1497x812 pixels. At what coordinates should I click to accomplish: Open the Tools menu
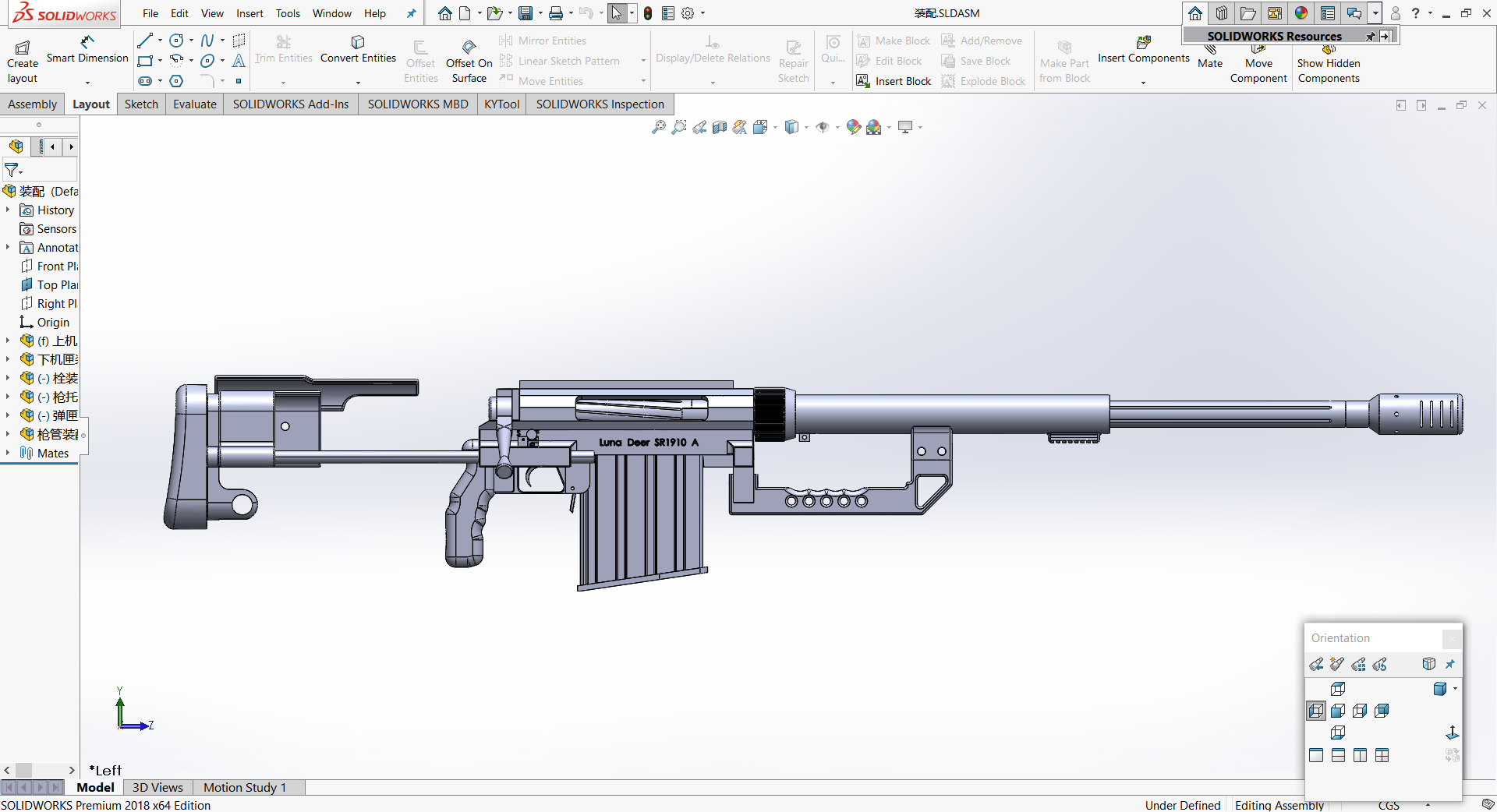coord(288,13)
